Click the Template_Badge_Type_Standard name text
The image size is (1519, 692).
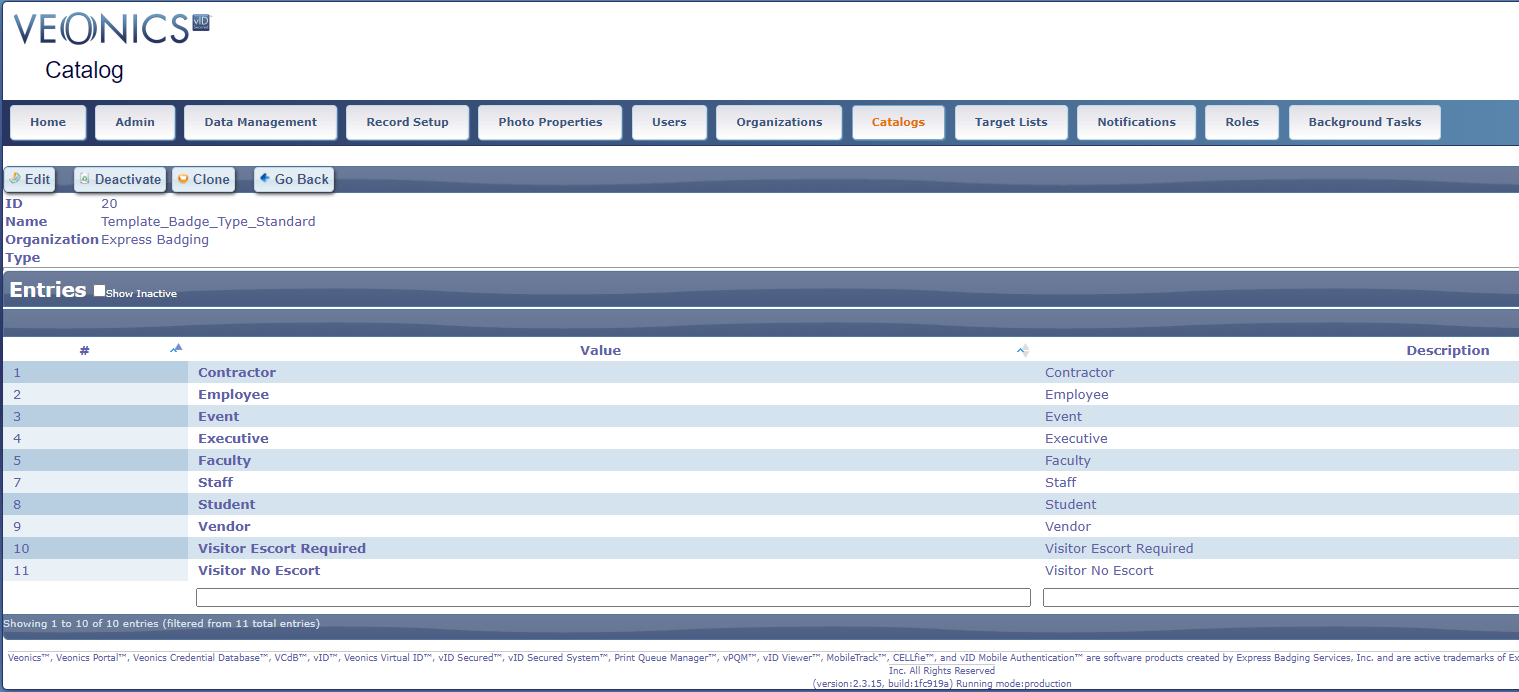click(x=208, y=221)
